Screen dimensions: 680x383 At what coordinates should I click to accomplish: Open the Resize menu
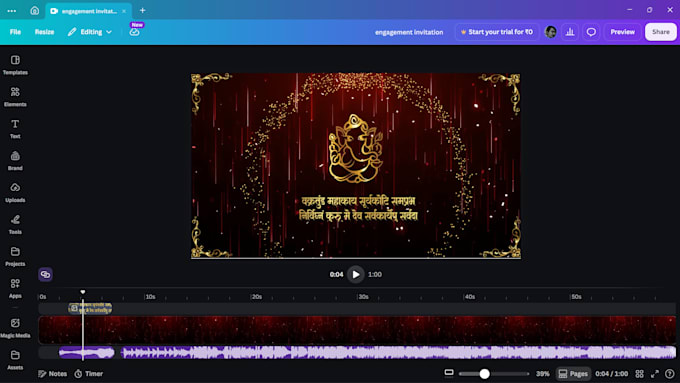click(x=44, y=32)
